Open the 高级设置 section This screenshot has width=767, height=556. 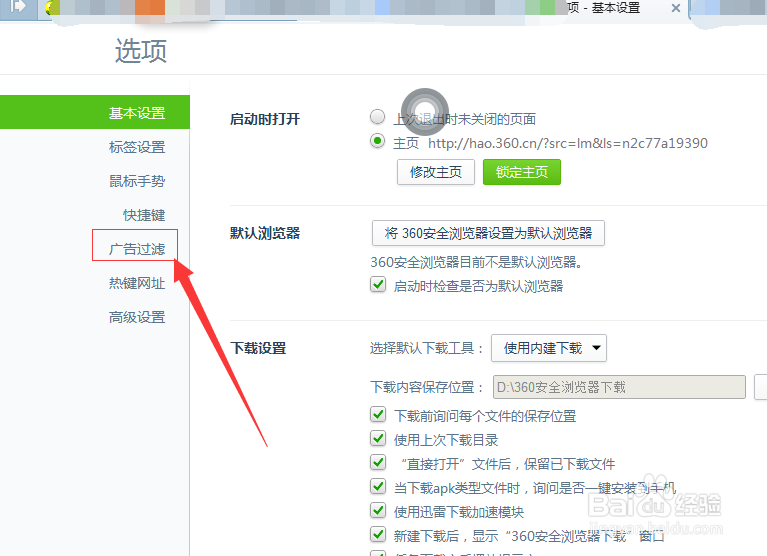(137, 317)
